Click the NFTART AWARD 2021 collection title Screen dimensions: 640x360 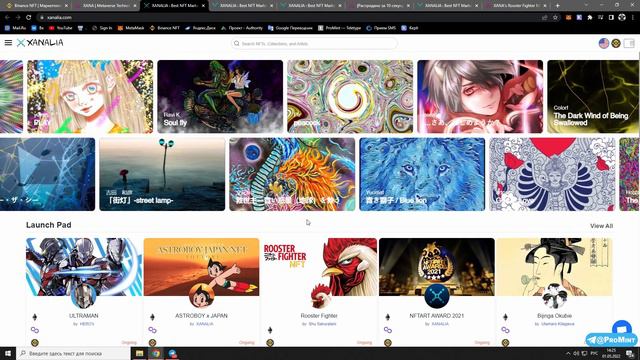point(436,316)
